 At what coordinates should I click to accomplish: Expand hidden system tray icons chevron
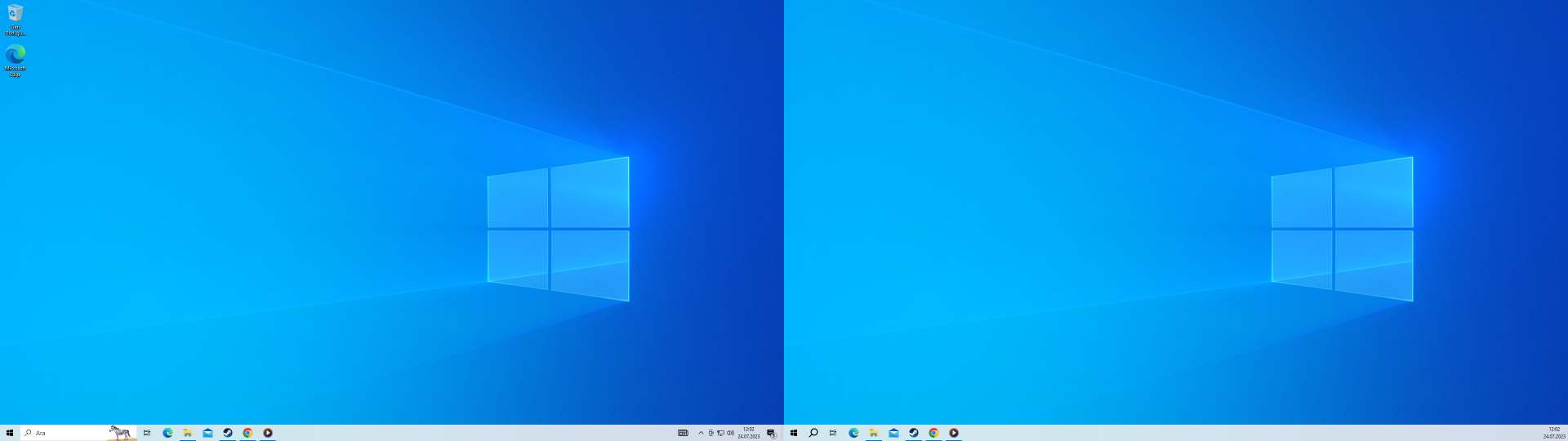click(701, 433)
